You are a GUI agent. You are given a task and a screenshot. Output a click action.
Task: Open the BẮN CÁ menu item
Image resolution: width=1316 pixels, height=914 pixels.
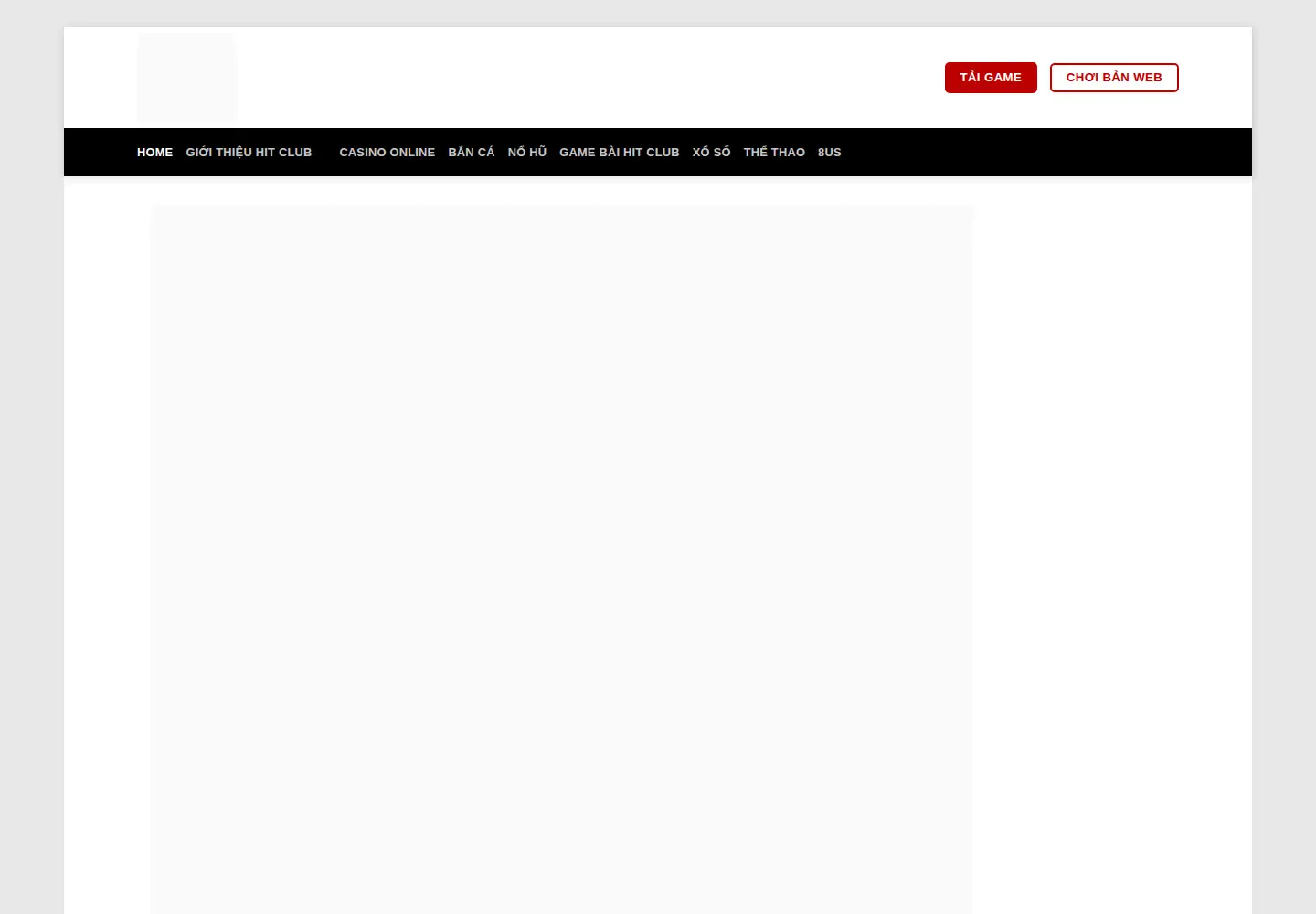[x=472, y=153]
